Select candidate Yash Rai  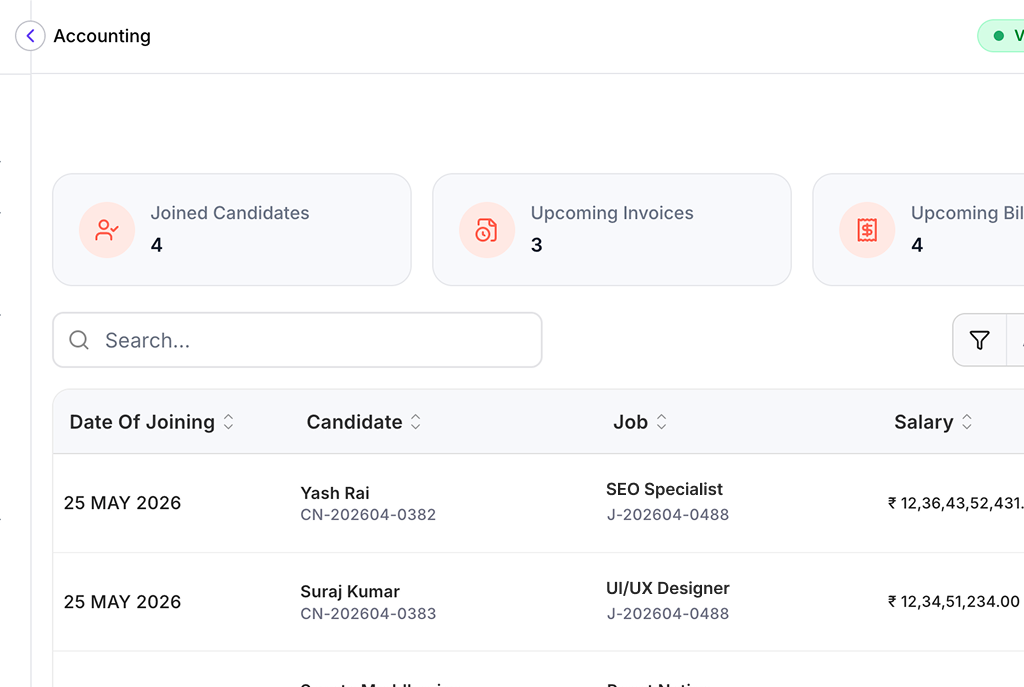335,492
